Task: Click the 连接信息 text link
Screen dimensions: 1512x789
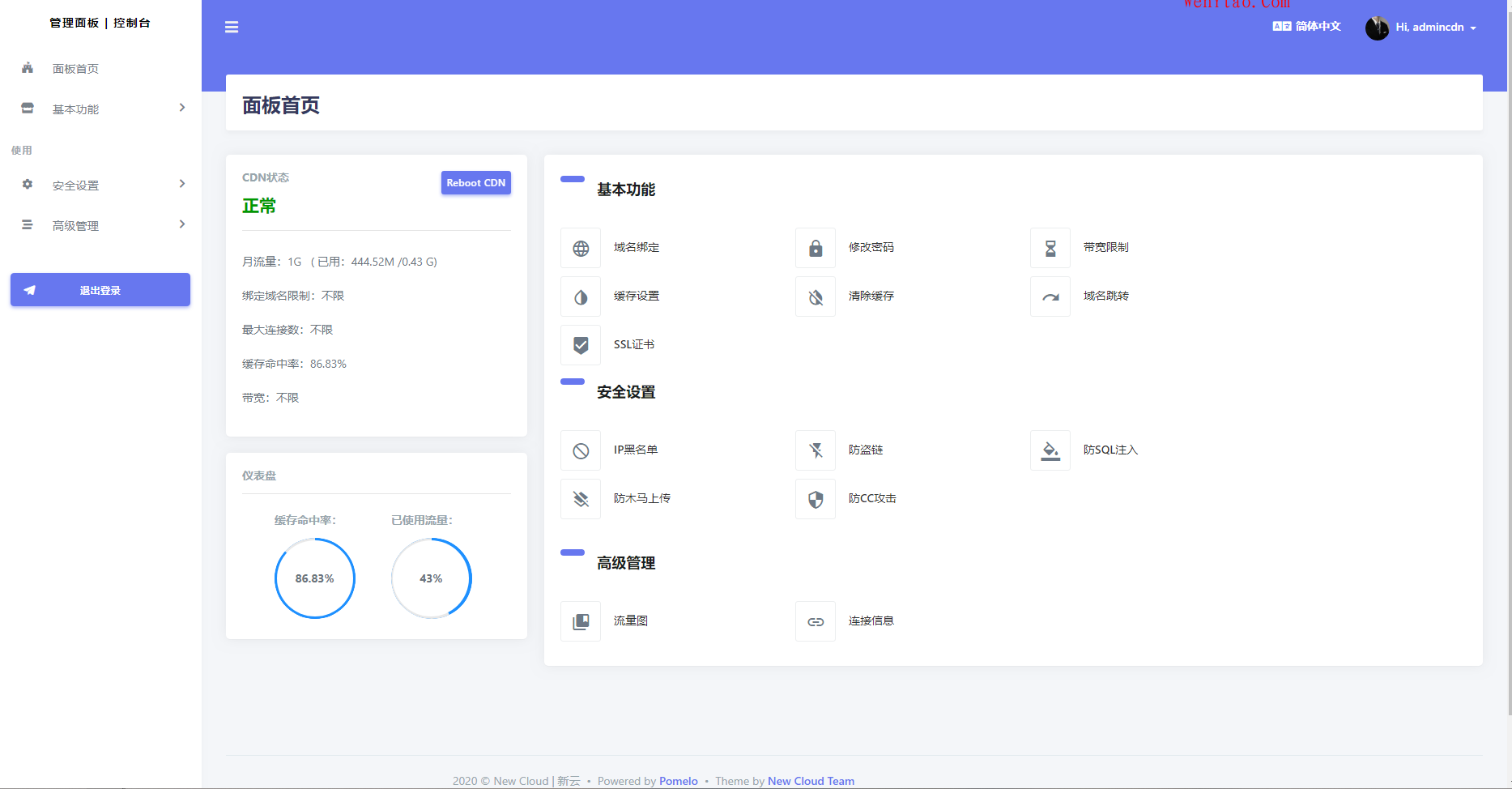Action: pos(871,621)
